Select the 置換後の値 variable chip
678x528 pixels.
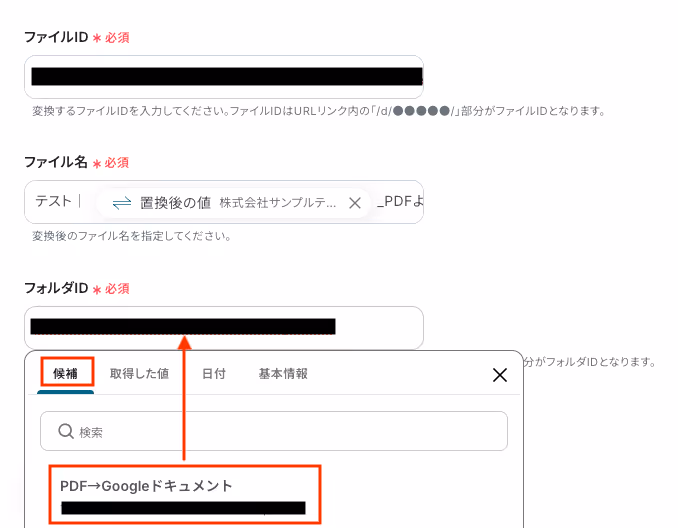pyautogui.click(x=233, y=202)
